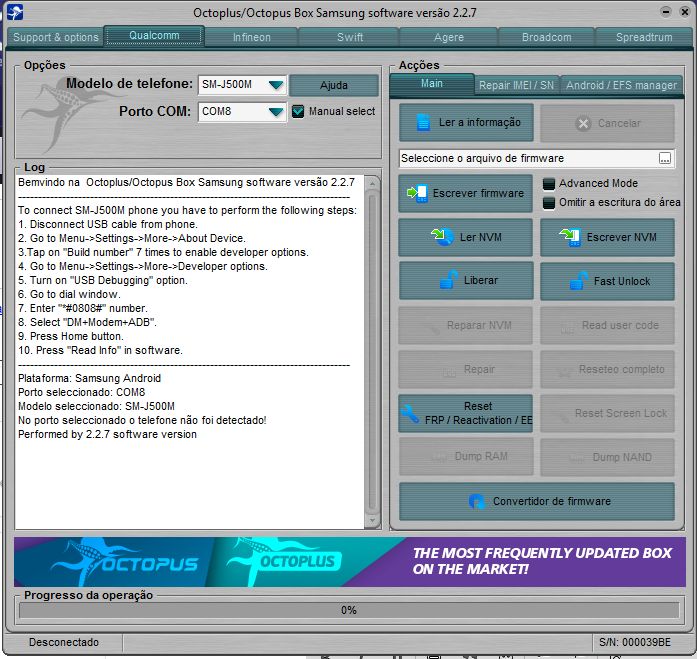Viewport: 697px width, 659px height.
Task: Click the Octopus Octoplus advertisement banner
Action: pyautogui.click(x=350, y=562)
